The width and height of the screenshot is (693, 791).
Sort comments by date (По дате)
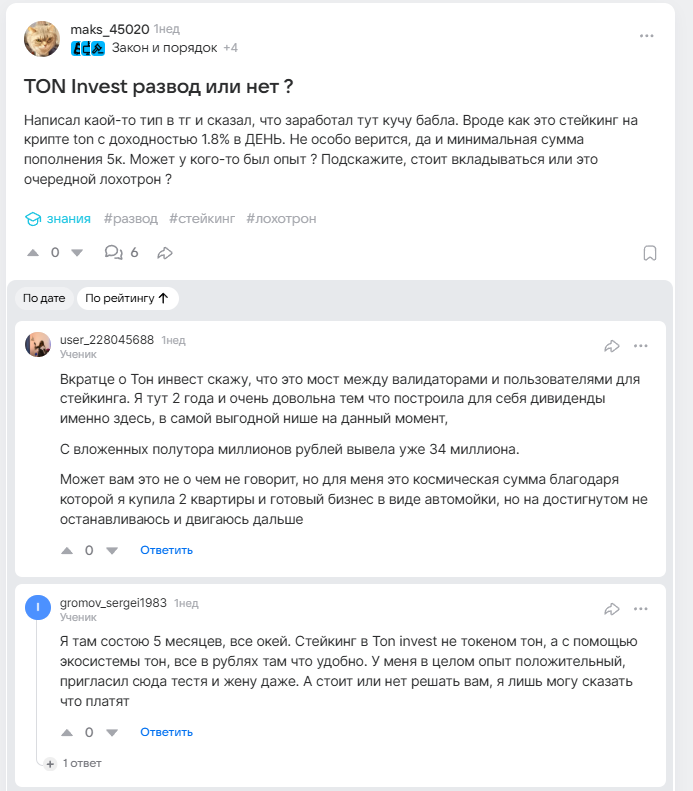[x=44, y=298]
